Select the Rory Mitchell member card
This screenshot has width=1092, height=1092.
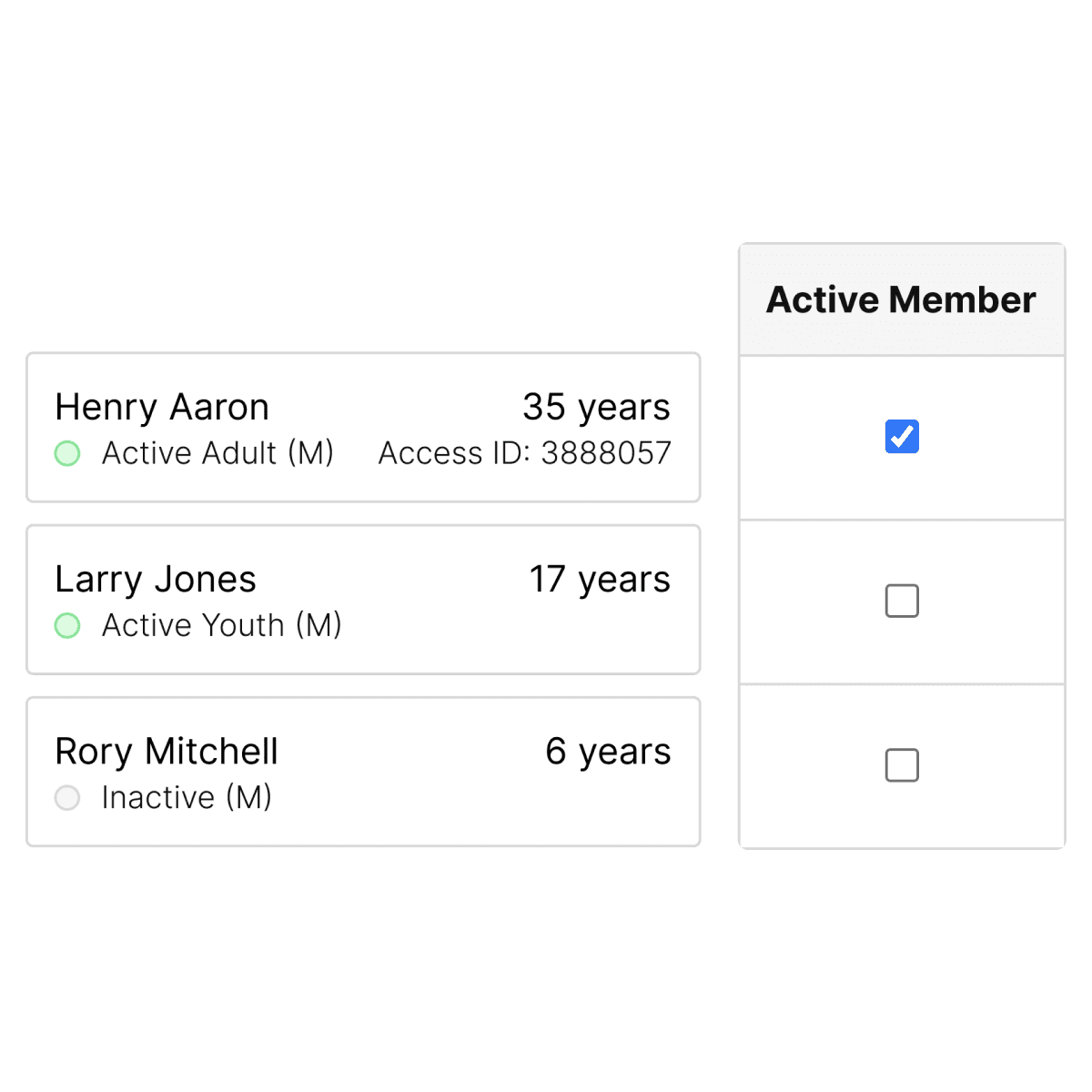[363, 772]
